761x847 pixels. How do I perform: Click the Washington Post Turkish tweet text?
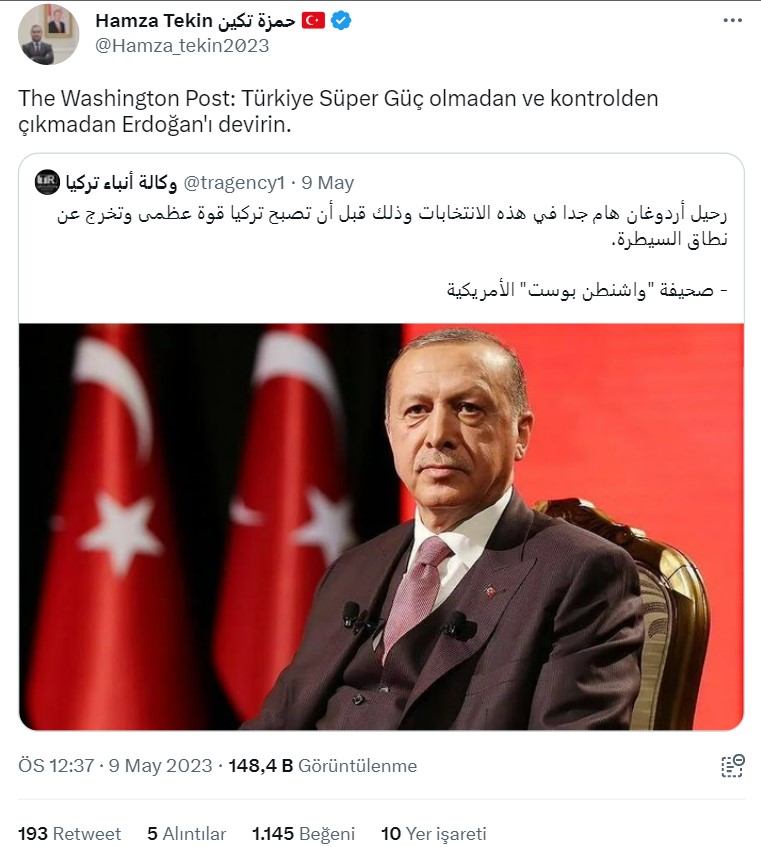(x=339, y=111)
